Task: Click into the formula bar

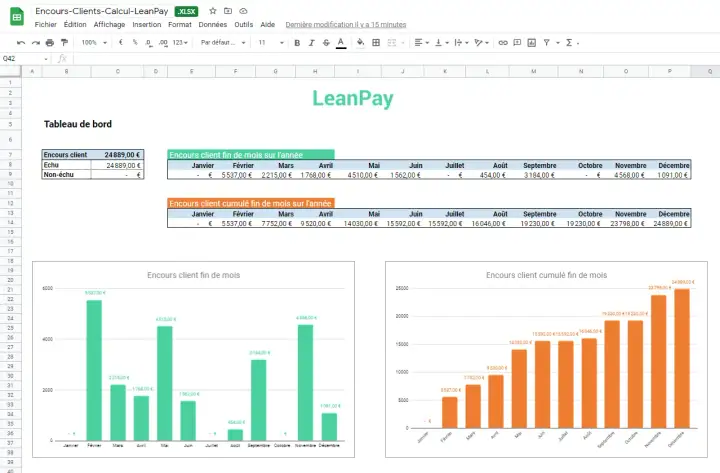Action: (395, 58)
